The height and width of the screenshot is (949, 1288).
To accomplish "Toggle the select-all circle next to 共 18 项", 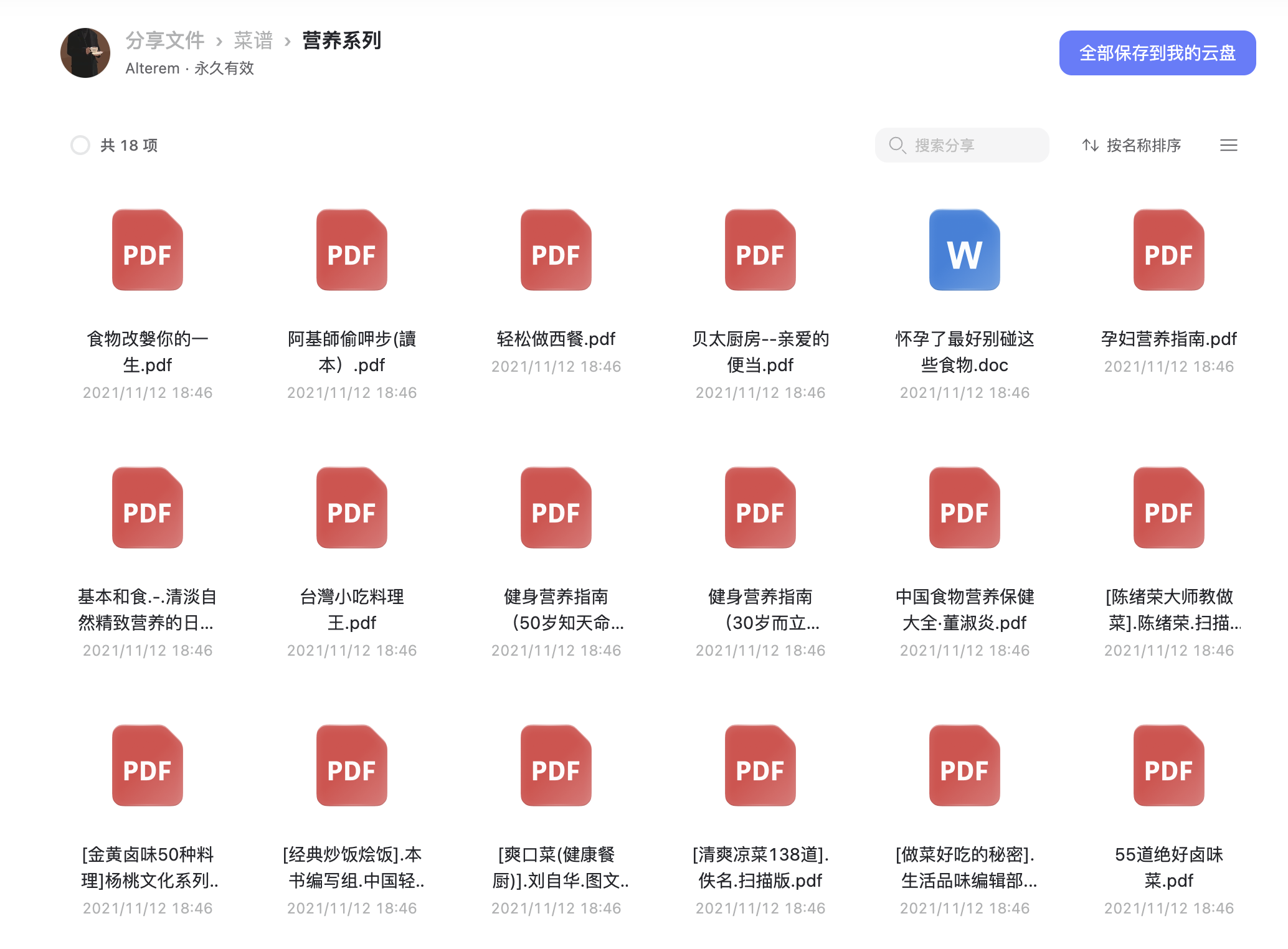I will [x=80, y=145].
